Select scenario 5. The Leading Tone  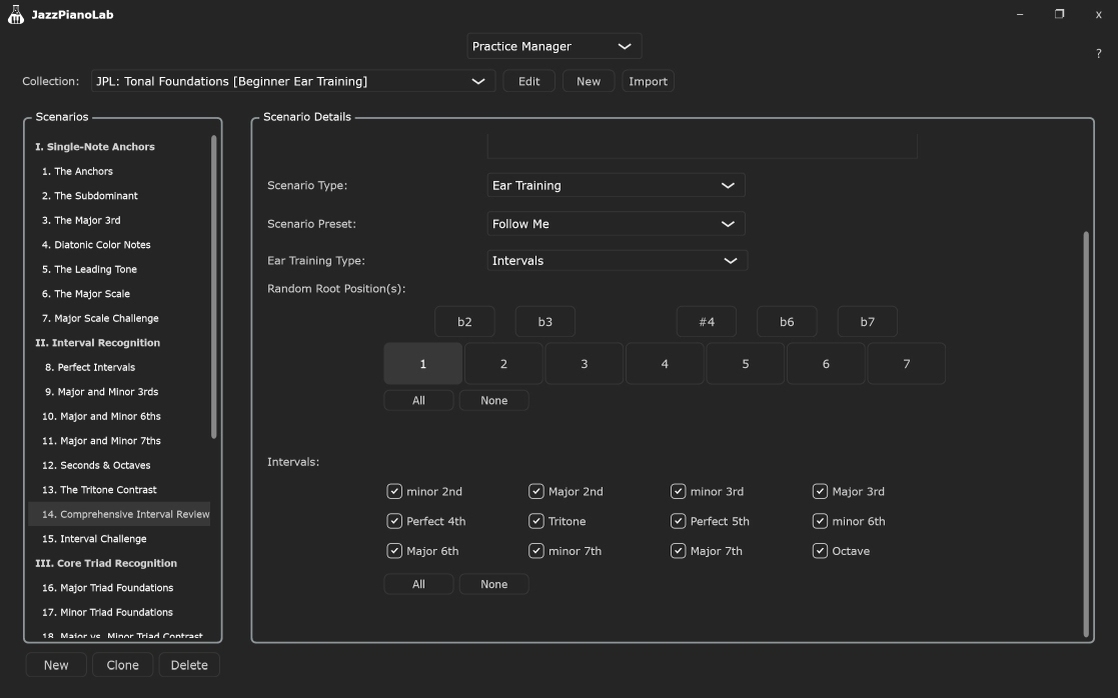coord(119,270)
